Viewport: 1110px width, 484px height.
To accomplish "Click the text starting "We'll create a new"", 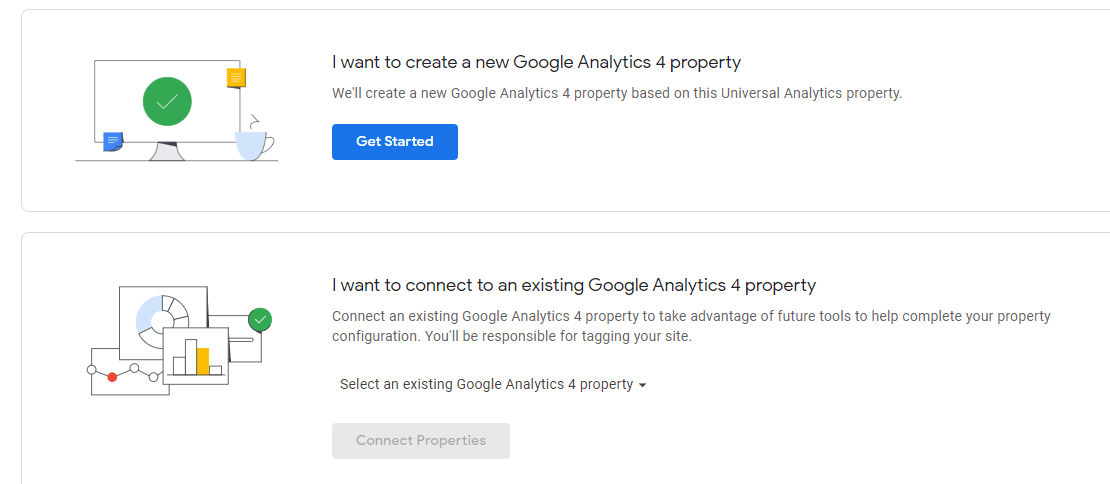I will coord(617,93).
